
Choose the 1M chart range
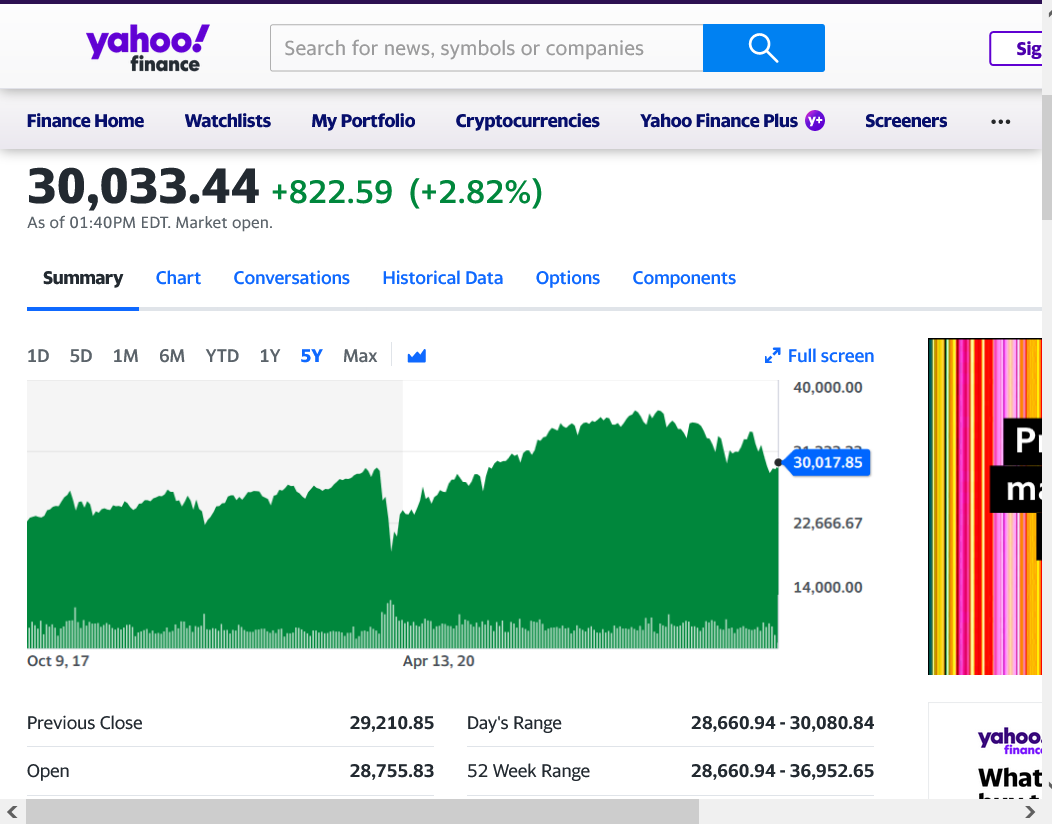125,356
